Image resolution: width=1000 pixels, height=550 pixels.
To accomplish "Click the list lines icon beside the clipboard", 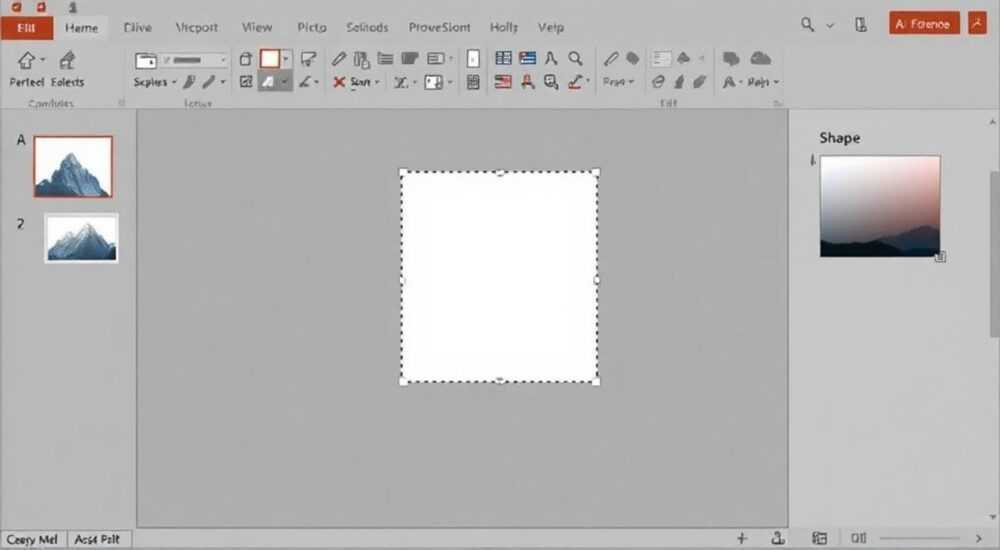I will pyautogui.click(x=385, y=59).
